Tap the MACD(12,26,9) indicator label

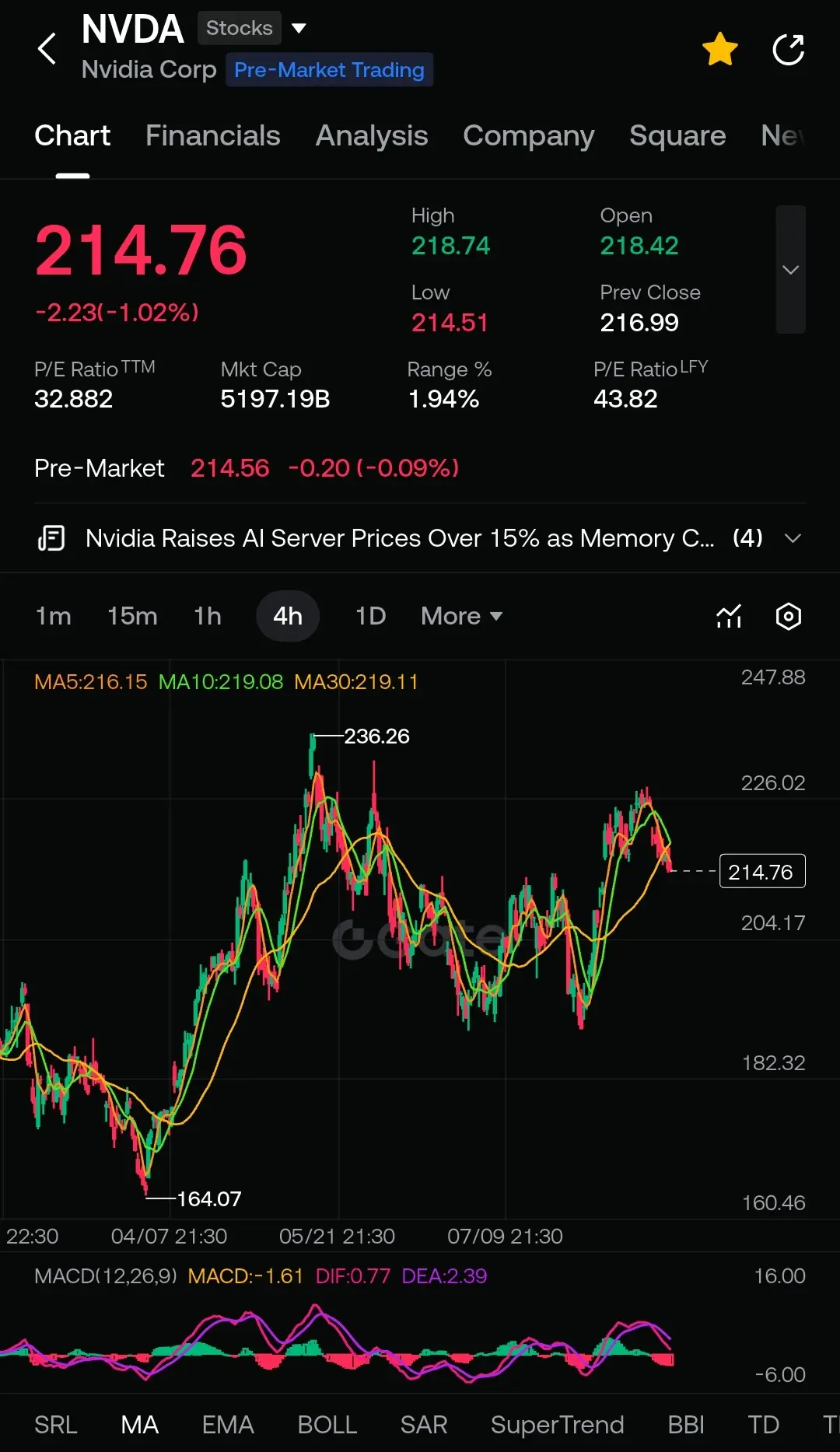pyautogui.click(x=106, y=1275)
